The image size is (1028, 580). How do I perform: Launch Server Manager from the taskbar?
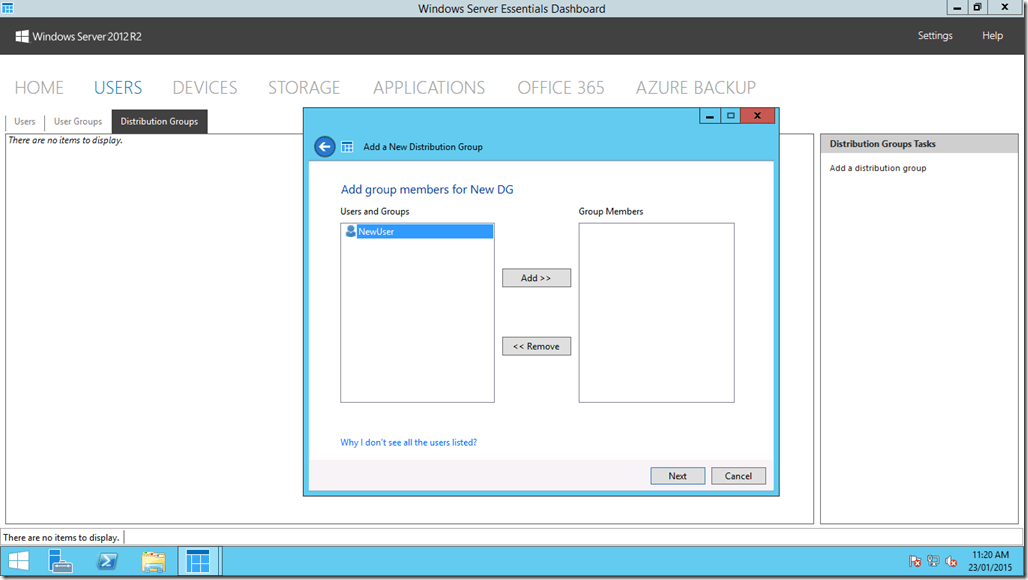tap(60, 561)
